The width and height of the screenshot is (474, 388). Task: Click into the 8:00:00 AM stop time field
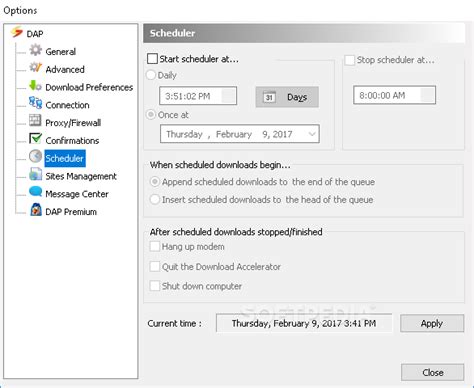pyautogui.click(x=395, y=95)
